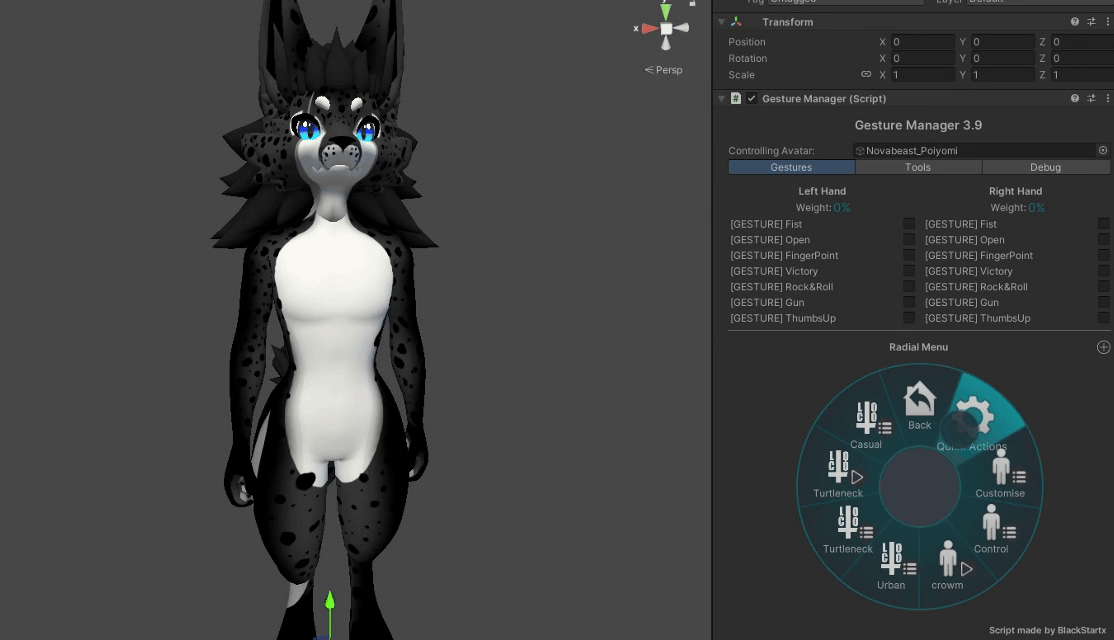The image size is (1114, 640).
Task: Click the Position Y field
Action: click(1002, 42)
